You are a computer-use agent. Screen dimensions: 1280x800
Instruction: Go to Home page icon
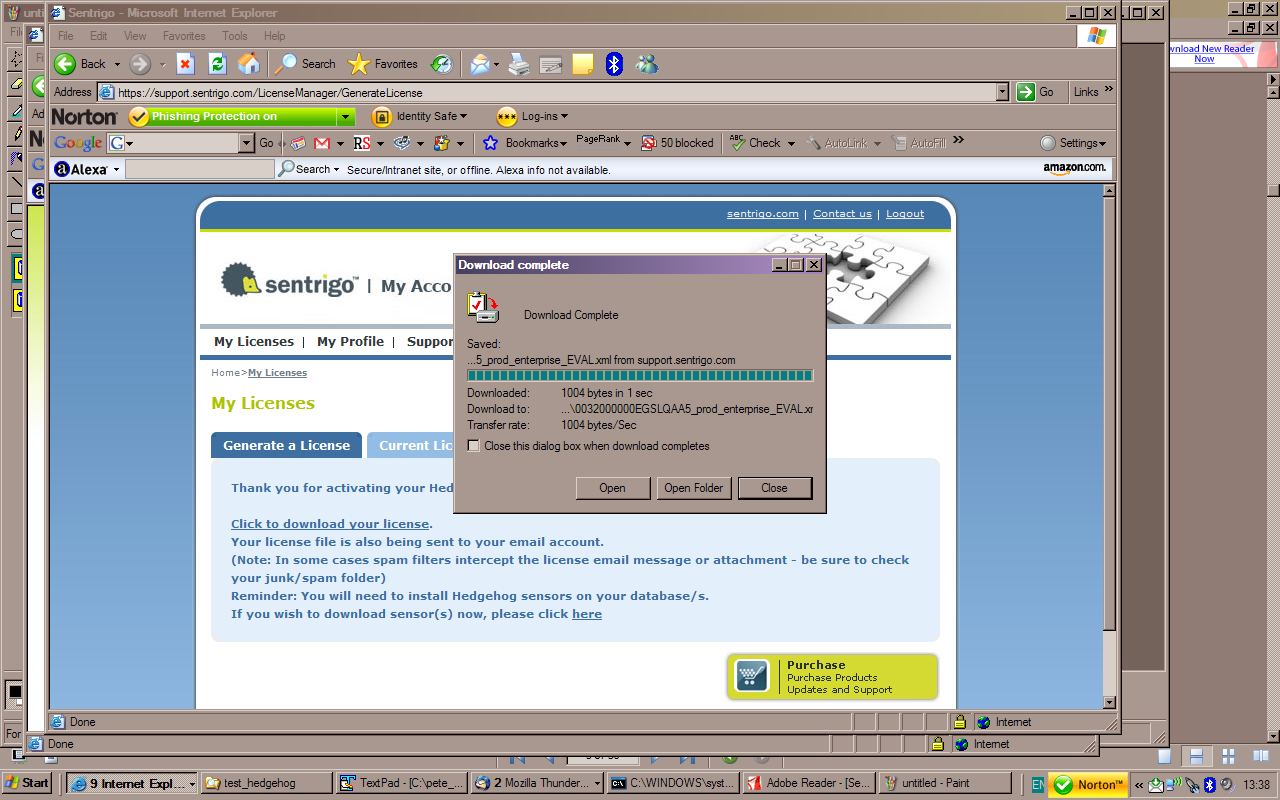click(249, 64)
